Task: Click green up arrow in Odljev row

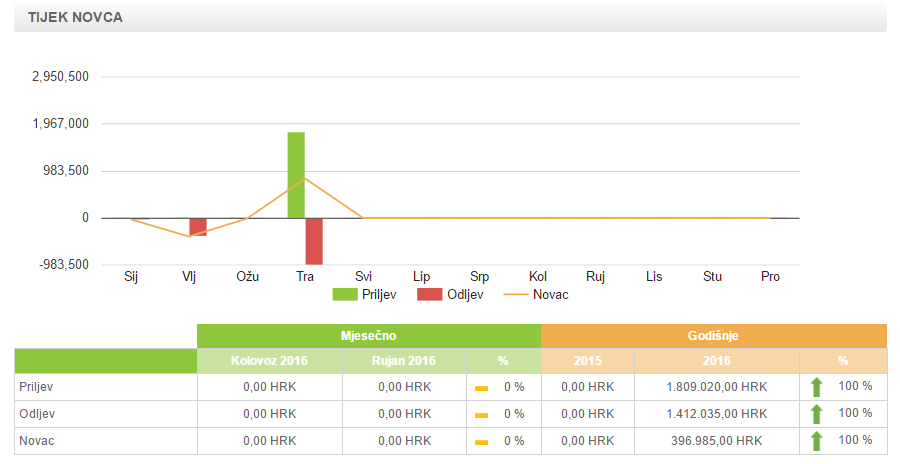Action: pyautogui.click(x=816, y=414)
